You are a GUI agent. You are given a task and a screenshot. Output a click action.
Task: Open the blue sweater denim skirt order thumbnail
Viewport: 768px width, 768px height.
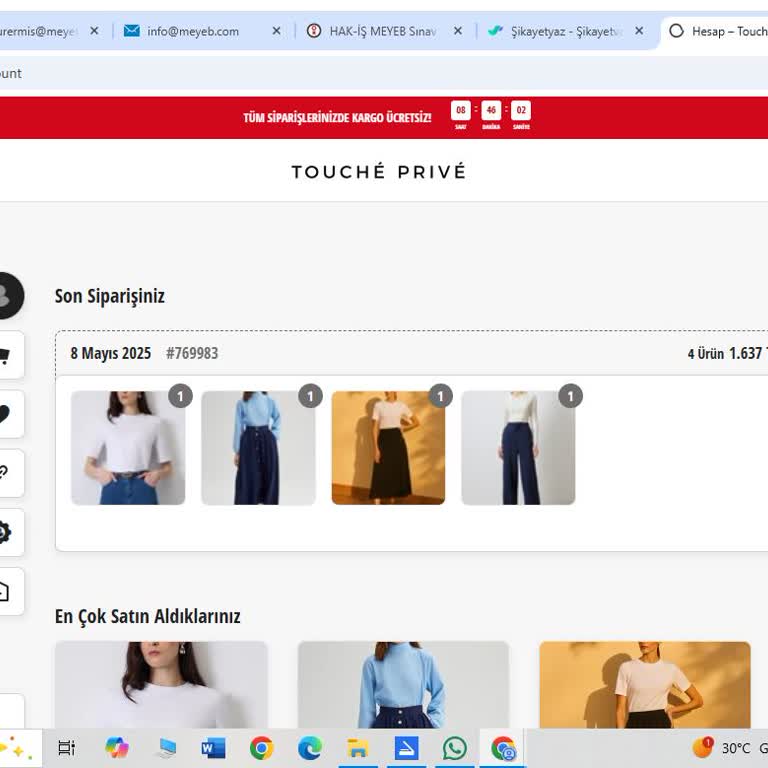coord(258,448)
